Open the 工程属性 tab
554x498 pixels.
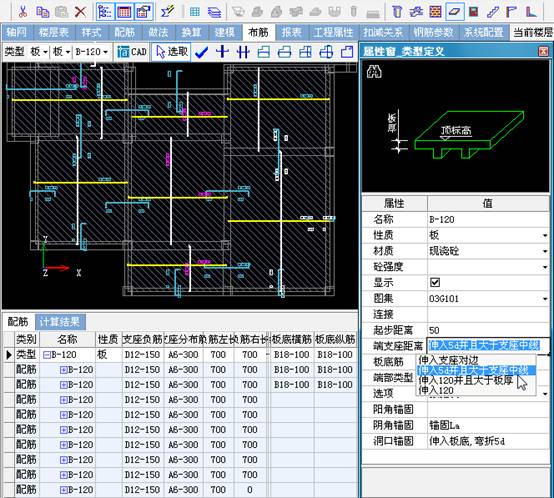(333, 32)
